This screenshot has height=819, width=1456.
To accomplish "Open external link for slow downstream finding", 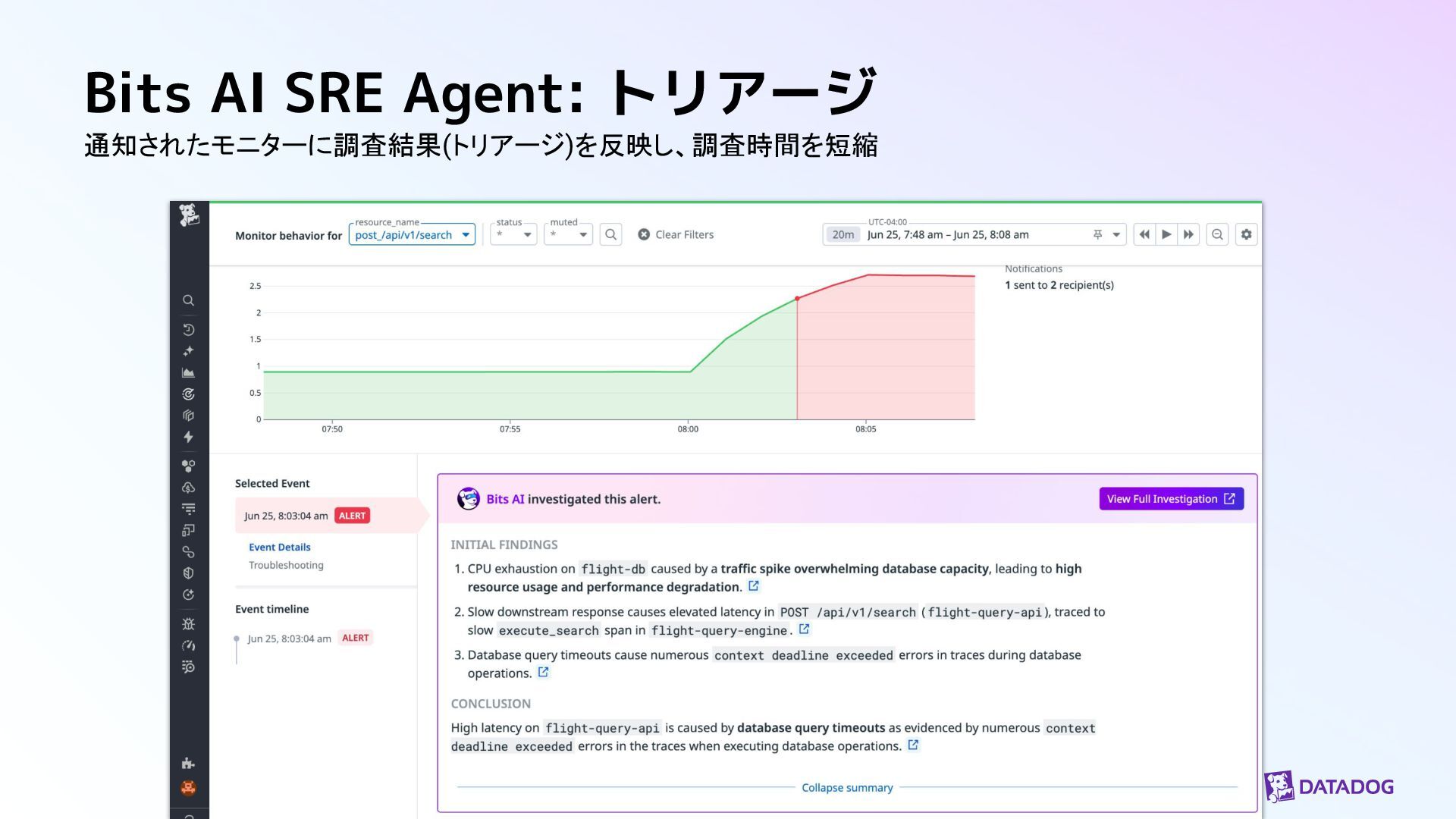I will 805,629.
